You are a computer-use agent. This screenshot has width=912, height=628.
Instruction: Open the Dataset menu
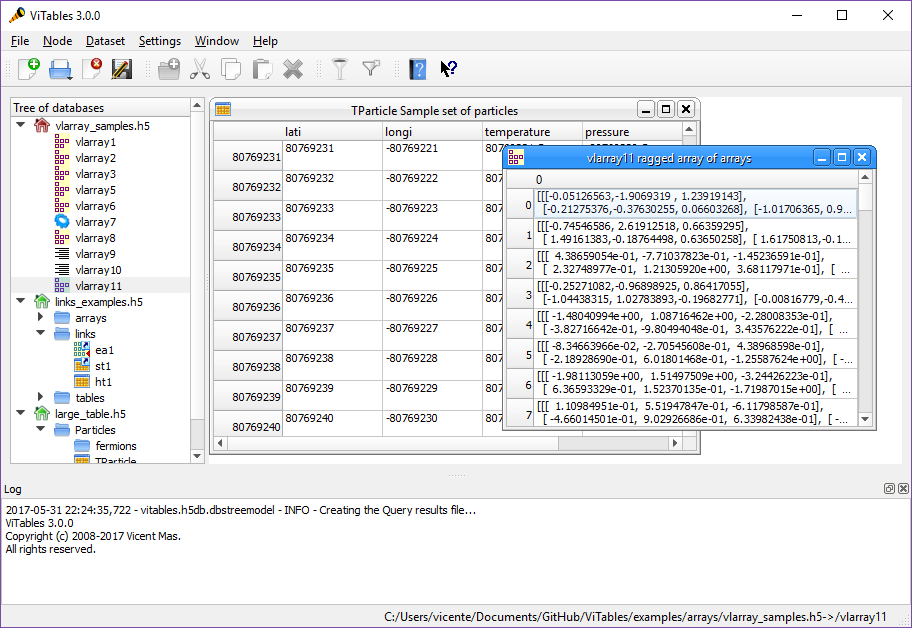105,41
